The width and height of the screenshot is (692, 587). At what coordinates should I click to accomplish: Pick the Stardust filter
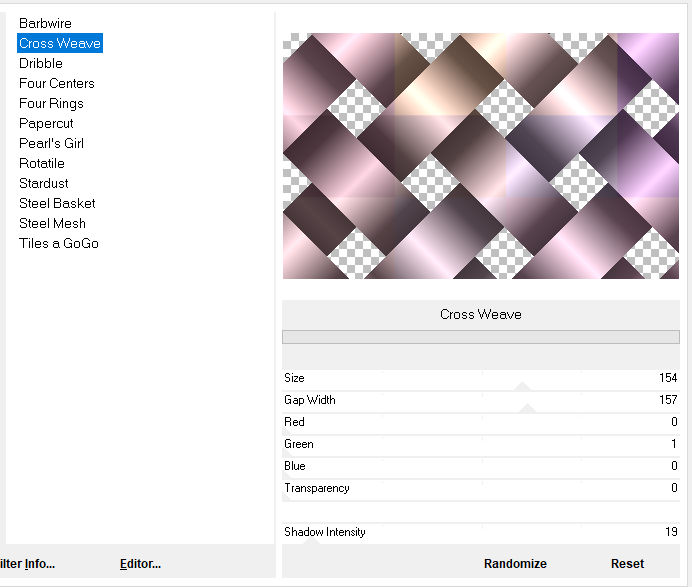pyautogui.click(x=44, y=183)
